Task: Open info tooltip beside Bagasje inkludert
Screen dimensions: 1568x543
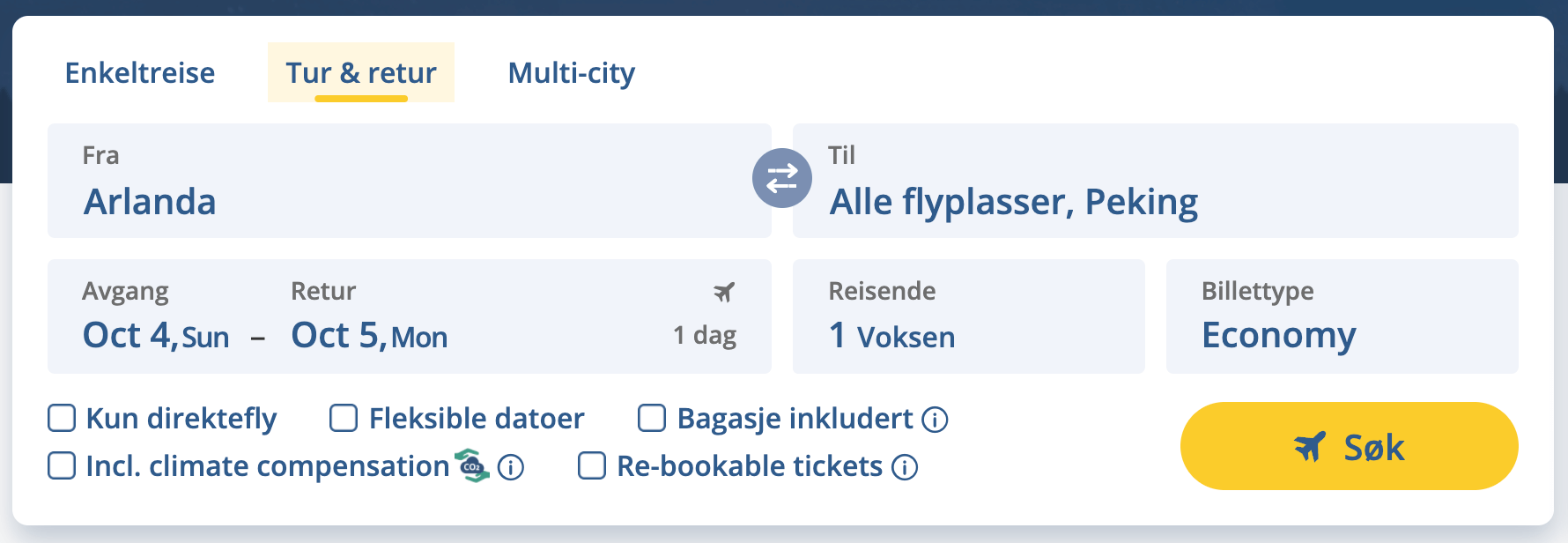Action: (936, 420)
